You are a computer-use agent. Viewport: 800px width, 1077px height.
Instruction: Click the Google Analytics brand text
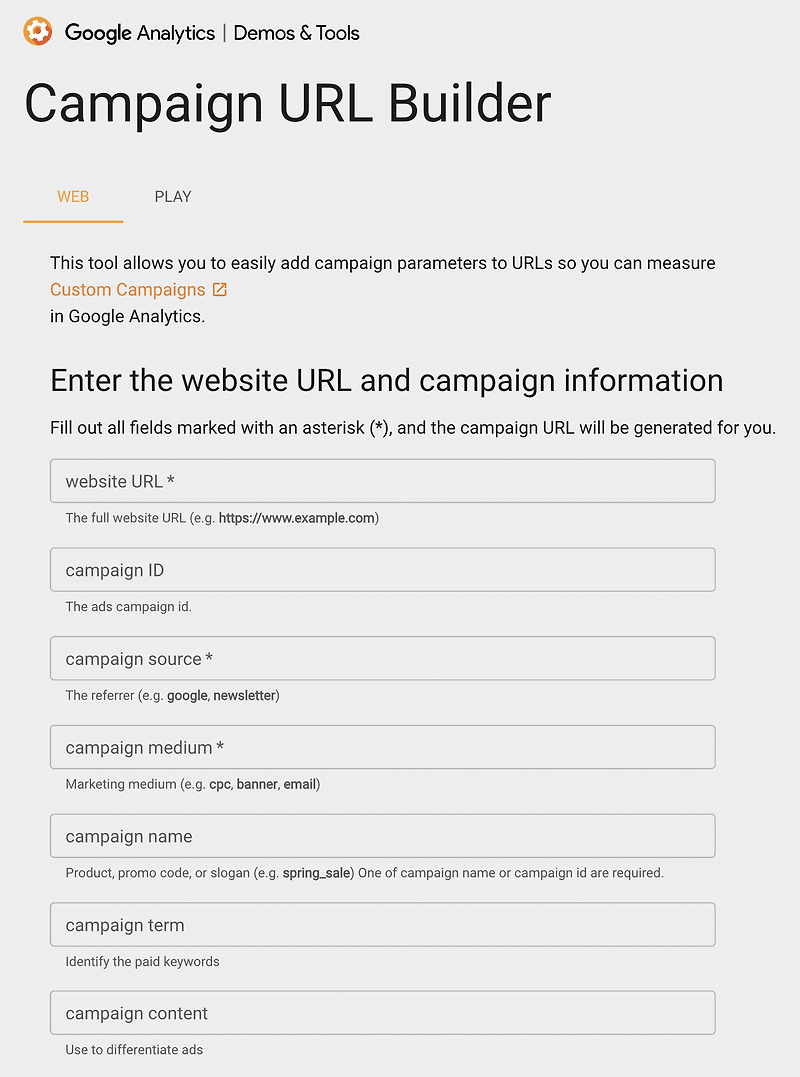139,33
